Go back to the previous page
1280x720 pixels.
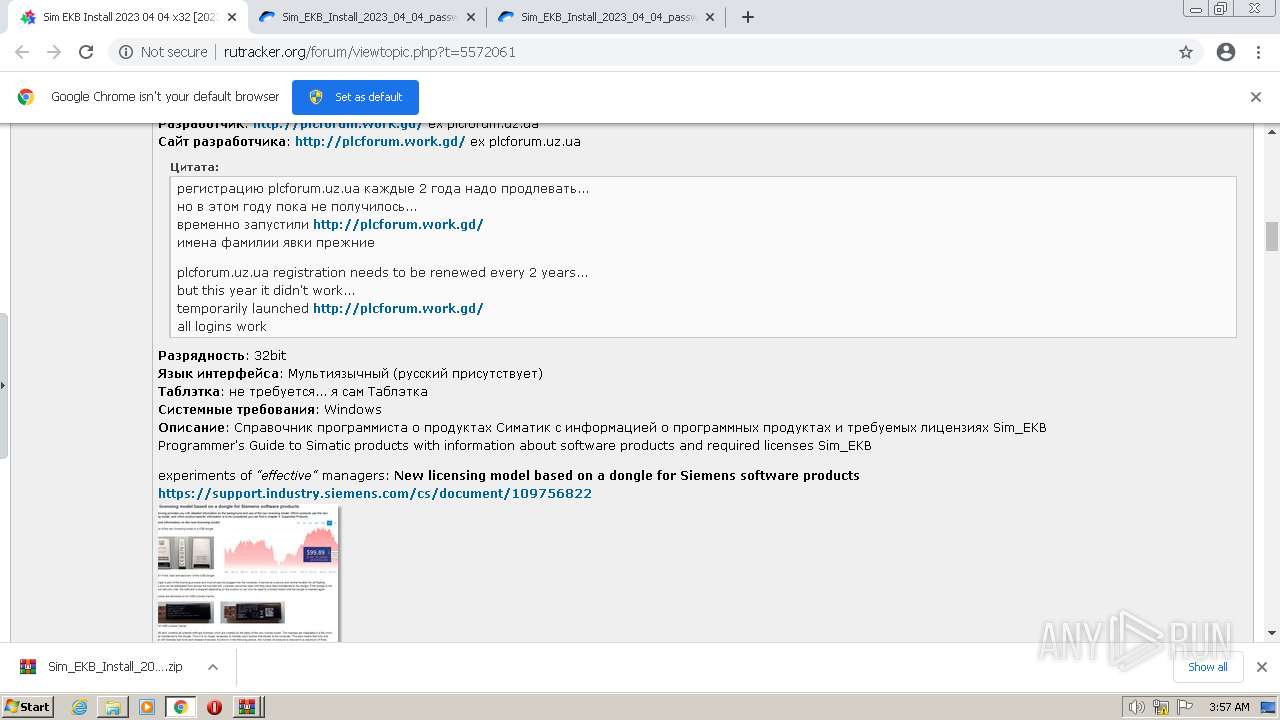click(x=22, y=52)
